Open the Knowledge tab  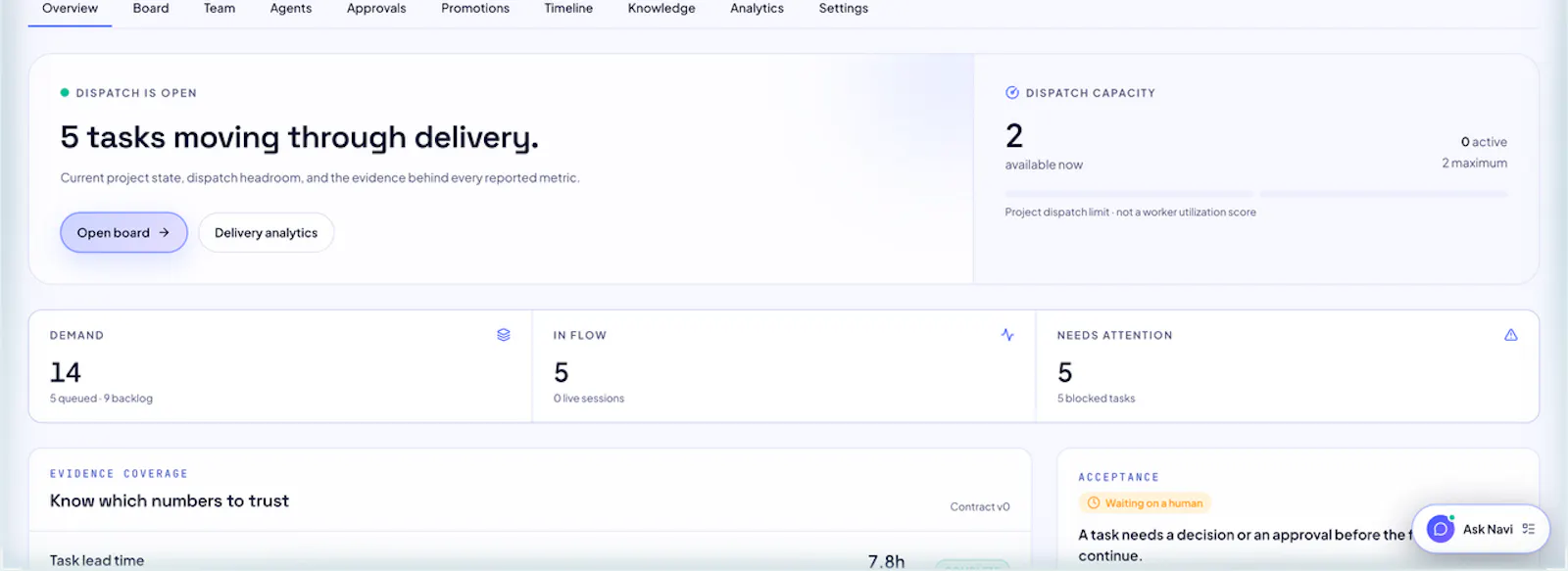click(661, 9)
